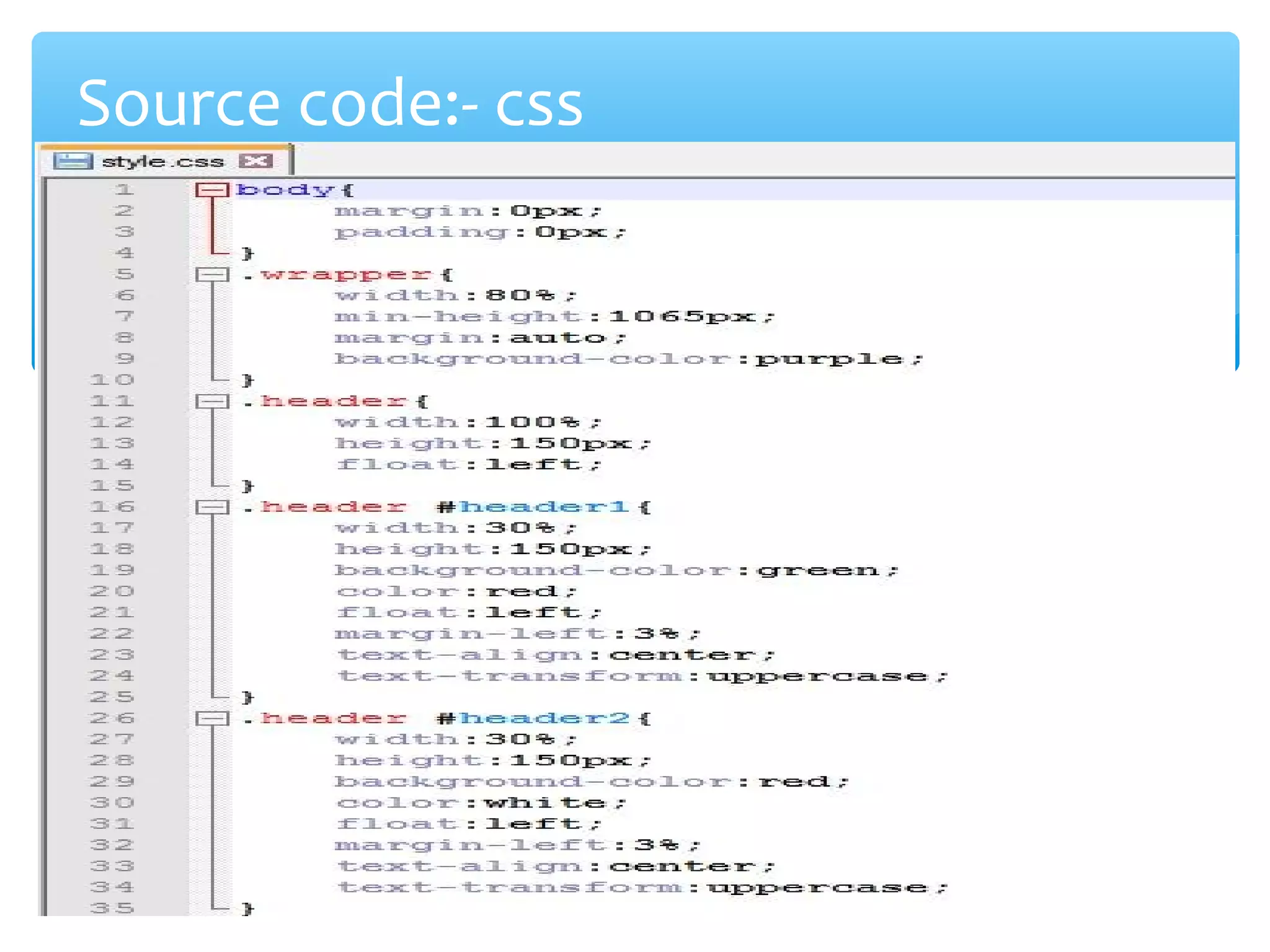Viewport: 1270px width, 952px height.
Task: Click line number 35 in the gutter
Action: [112, 909]
